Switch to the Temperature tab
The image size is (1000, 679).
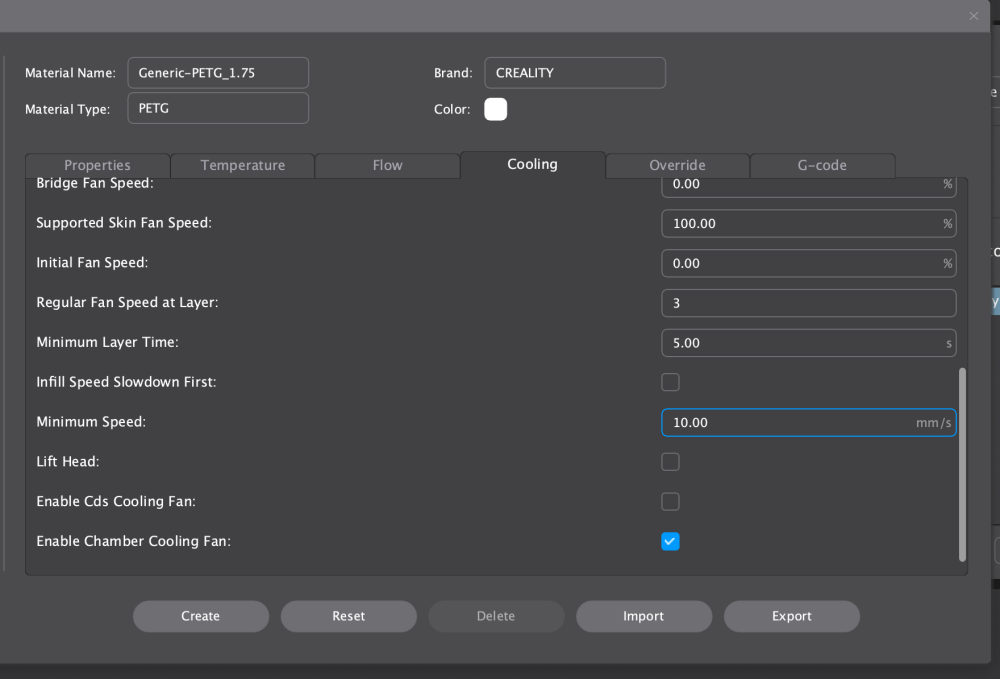[x=242, y=165]
